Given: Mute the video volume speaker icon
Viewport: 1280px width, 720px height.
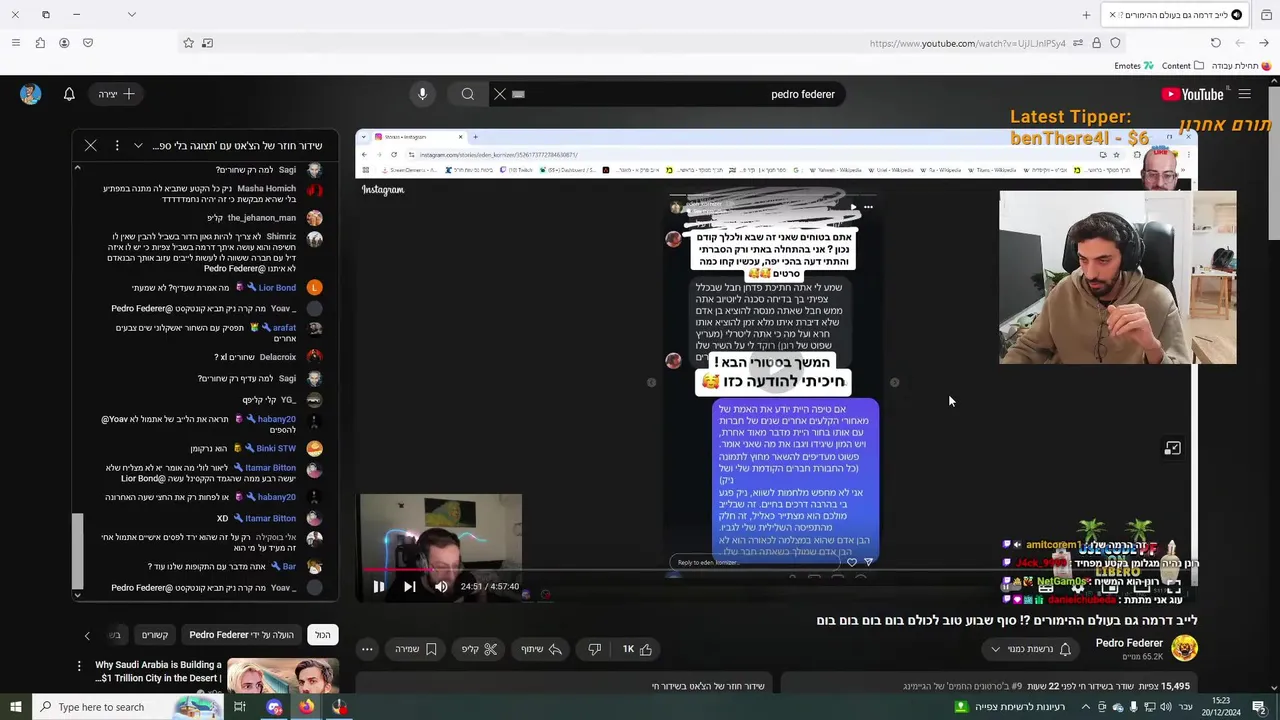Looking at the screenshot, I should click(x=441, y=587).
